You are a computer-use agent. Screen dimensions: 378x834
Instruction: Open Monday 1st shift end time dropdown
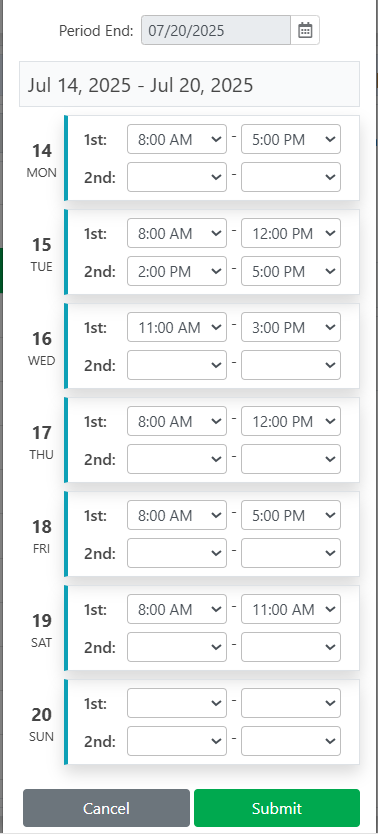(291, 139)
